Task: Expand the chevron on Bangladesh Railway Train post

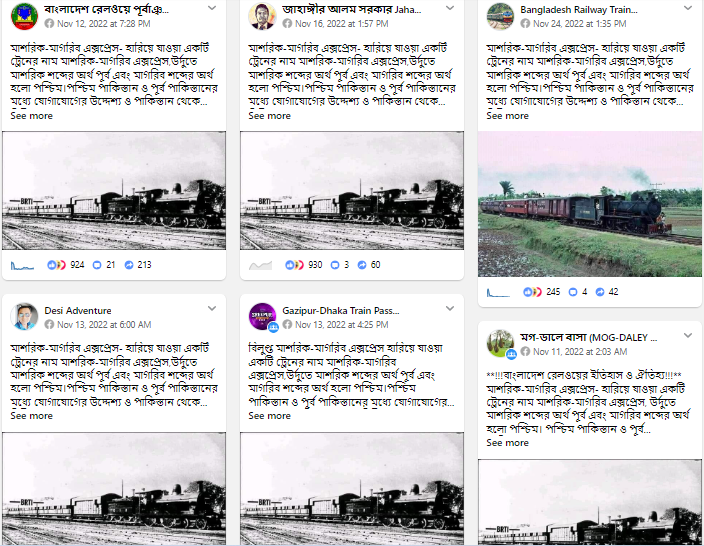Action: 688,8
